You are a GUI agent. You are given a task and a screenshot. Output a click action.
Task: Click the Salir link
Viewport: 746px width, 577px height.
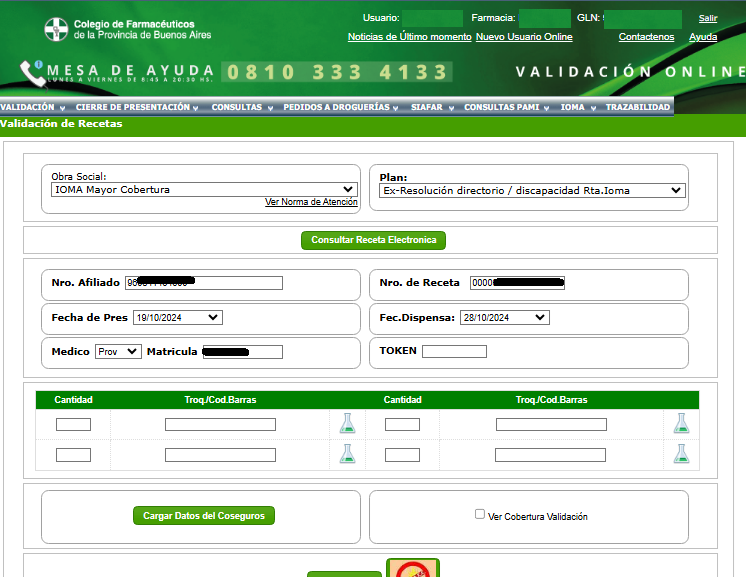pos(707,18)
